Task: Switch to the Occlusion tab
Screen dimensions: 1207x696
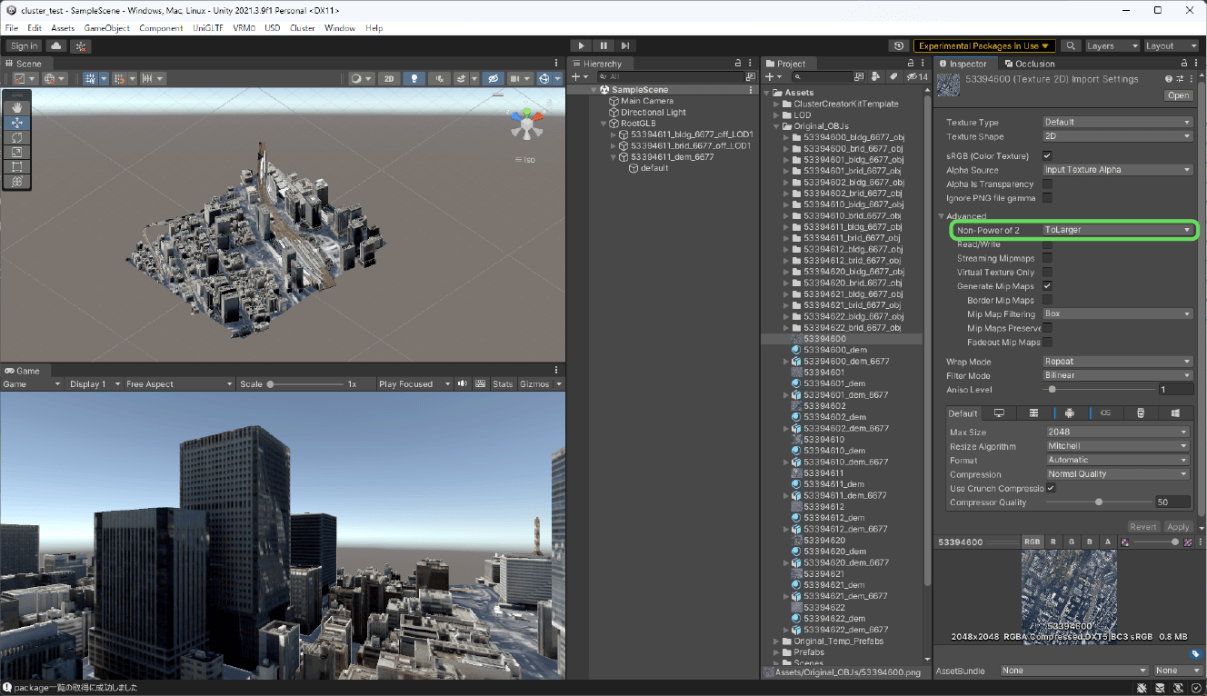Action: coord(1030,64)
